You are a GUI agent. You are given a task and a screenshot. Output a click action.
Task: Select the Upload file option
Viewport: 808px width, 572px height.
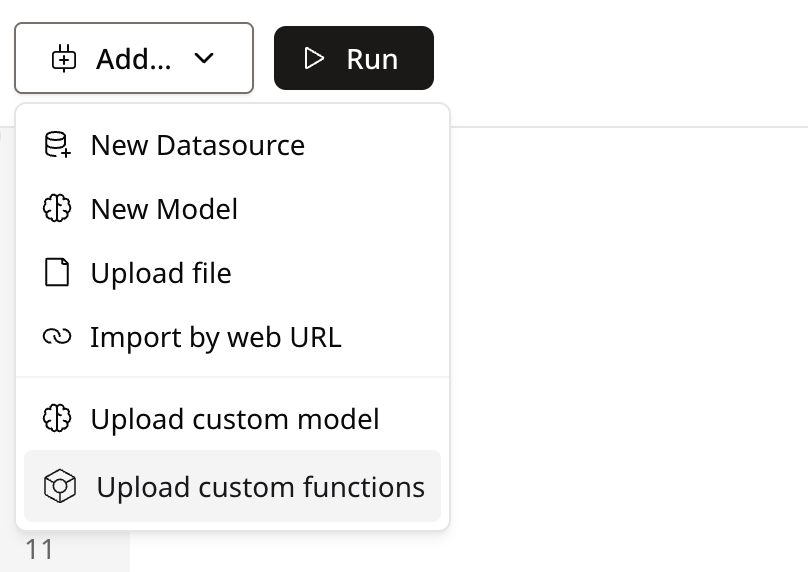(232, 273)
